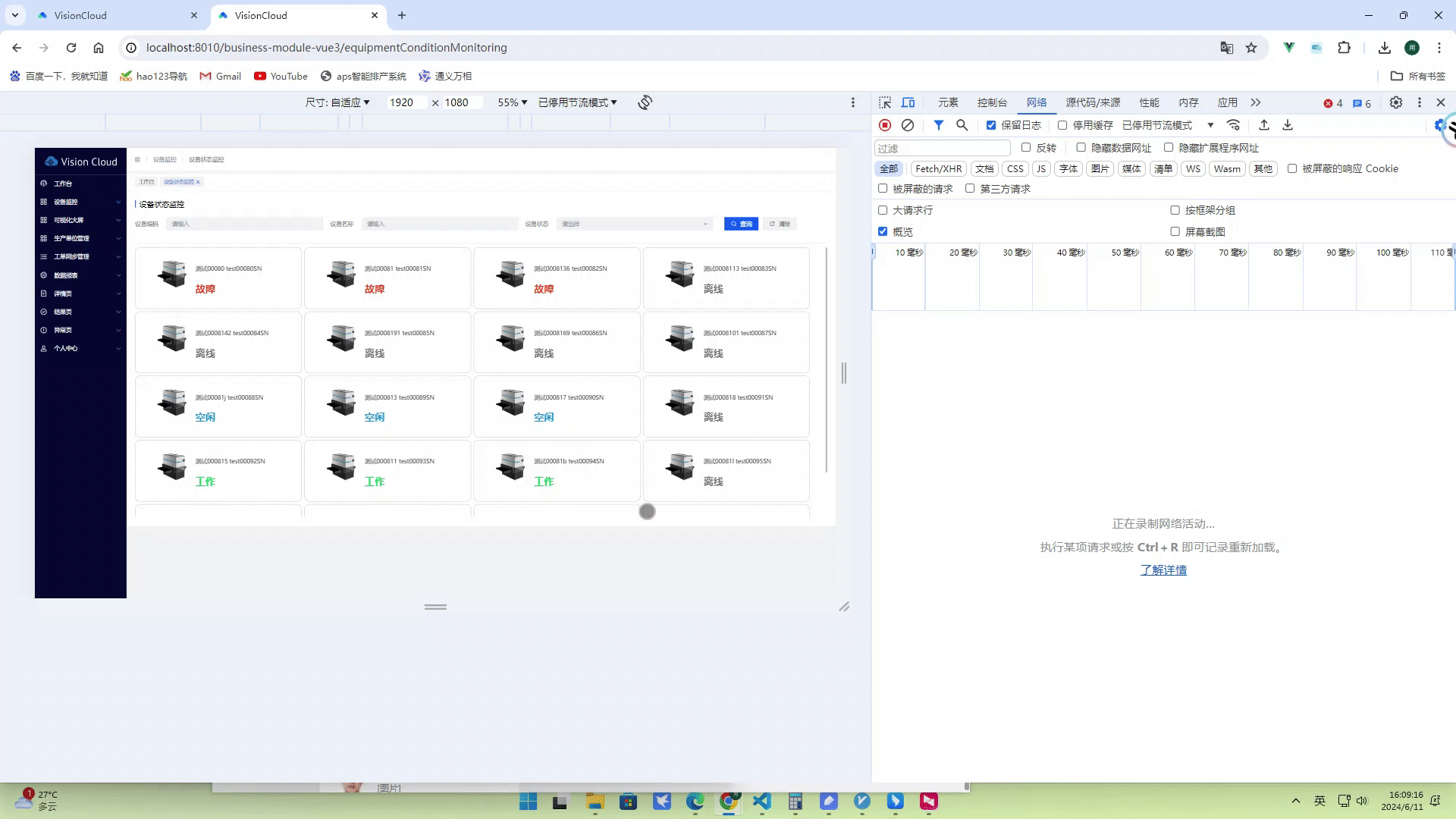Click the red error count badge
The image size is (1456, 819).
tap(1333, 103)
